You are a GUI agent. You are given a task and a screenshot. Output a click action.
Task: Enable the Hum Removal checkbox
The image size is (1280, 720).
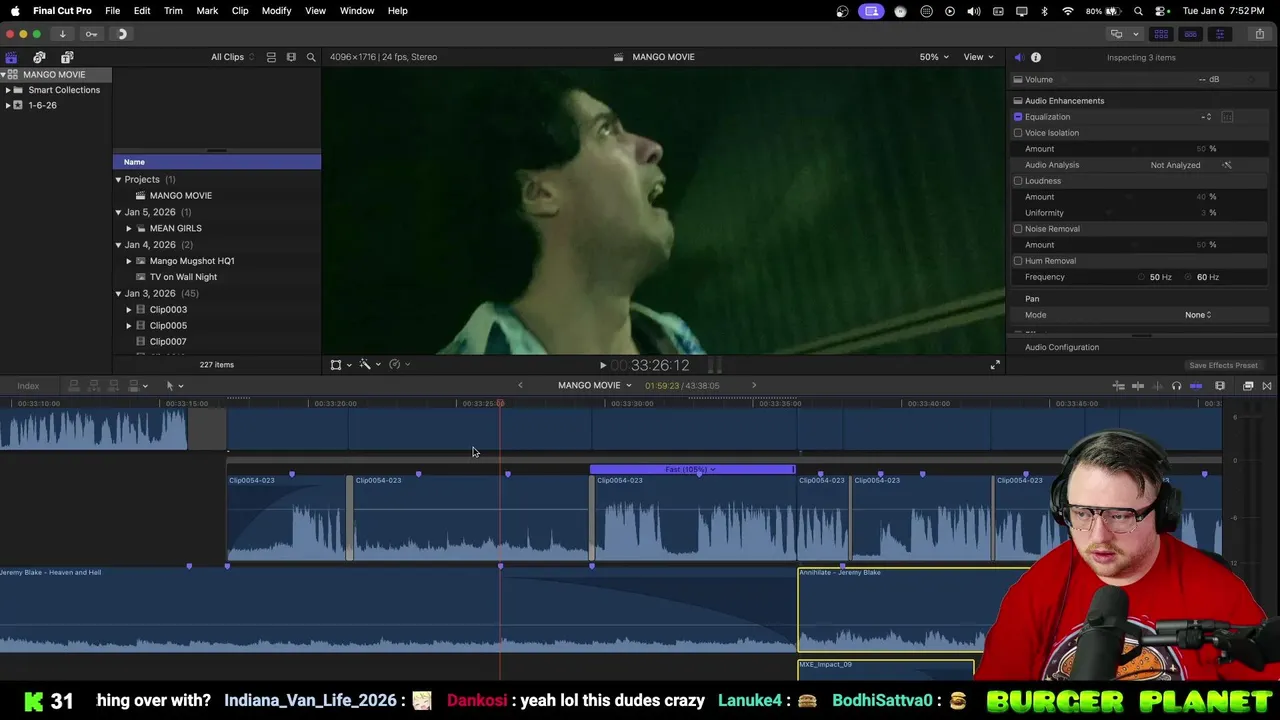pos(1018,261)
